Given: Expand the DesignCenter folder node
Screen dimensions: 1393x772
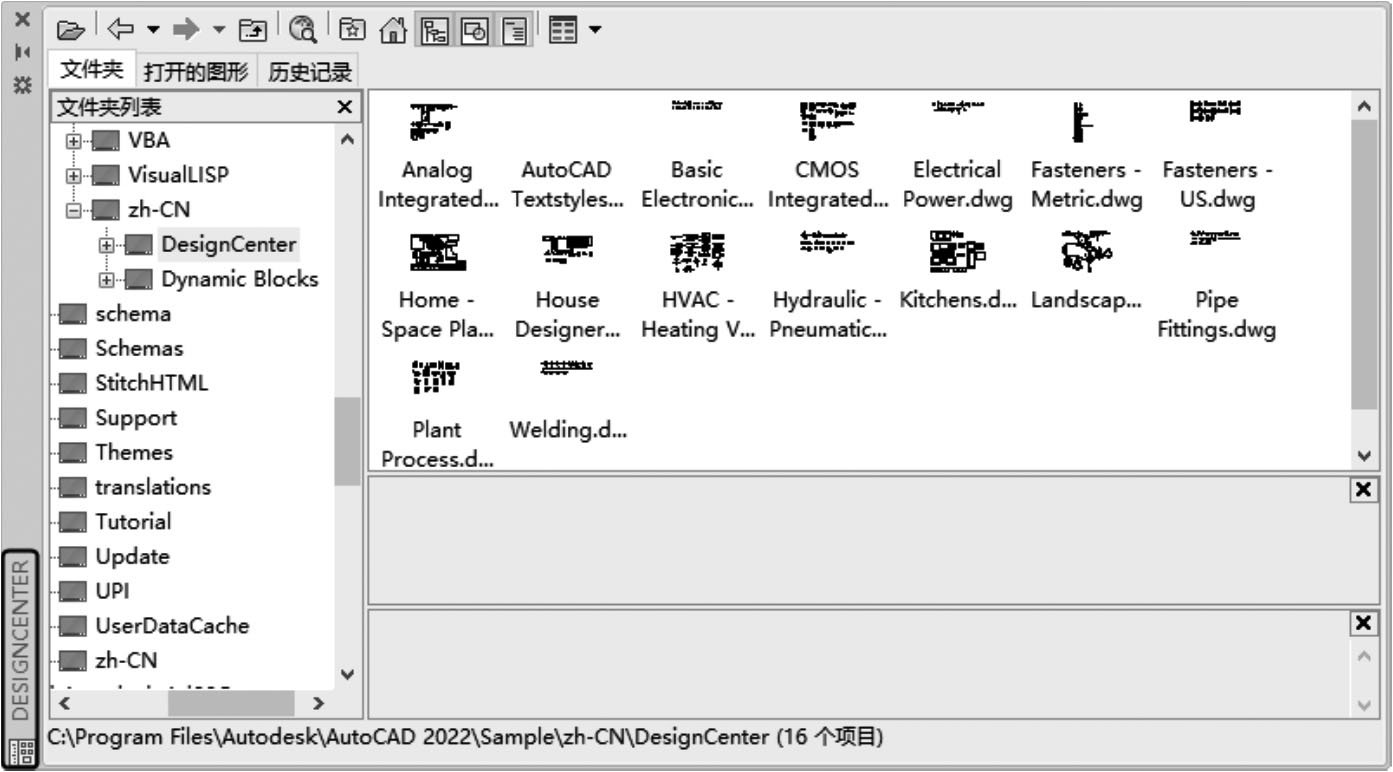Looking at the screenshot, I should 108,245.
